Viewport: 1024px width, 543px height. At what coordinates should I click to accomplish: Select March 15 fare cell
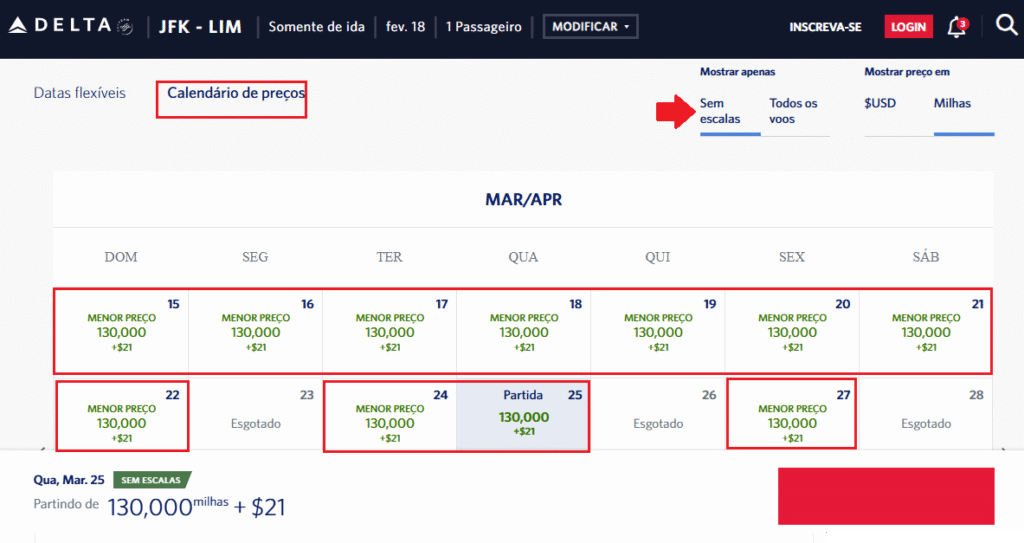[x=121, y=331]
